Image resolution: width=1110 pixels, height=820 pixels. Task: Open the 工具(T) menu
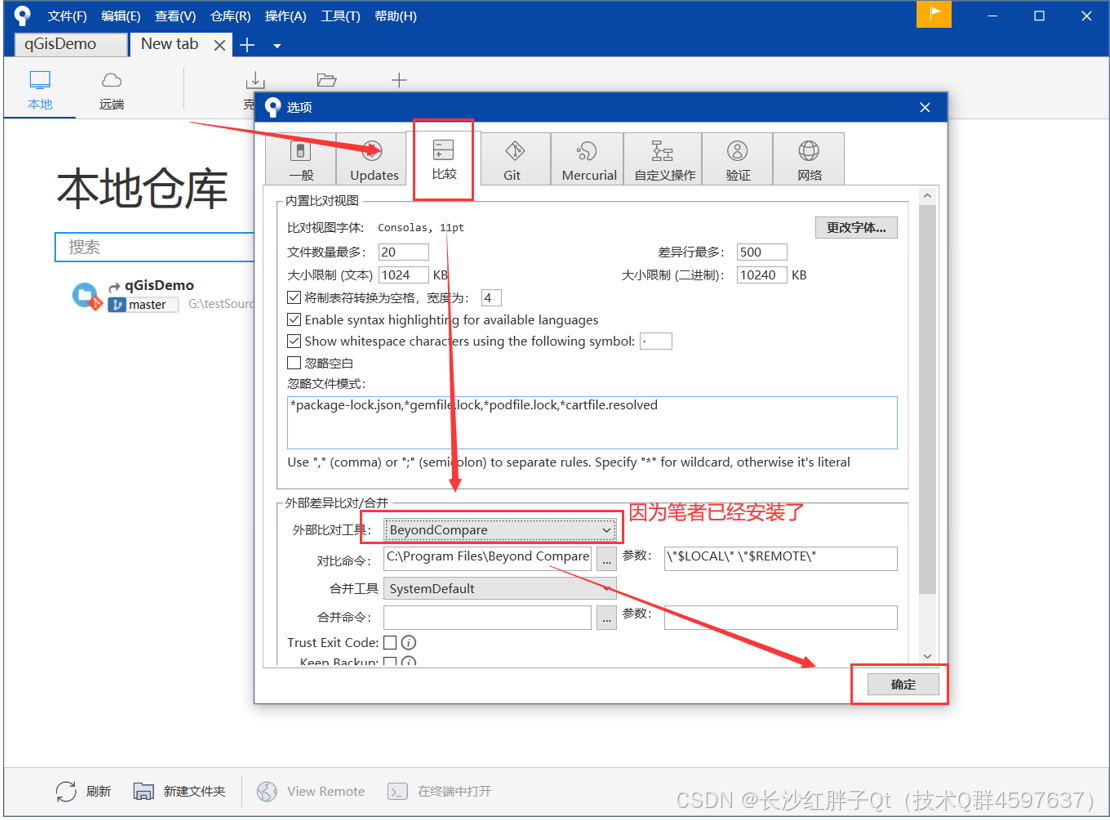(341, 16)
